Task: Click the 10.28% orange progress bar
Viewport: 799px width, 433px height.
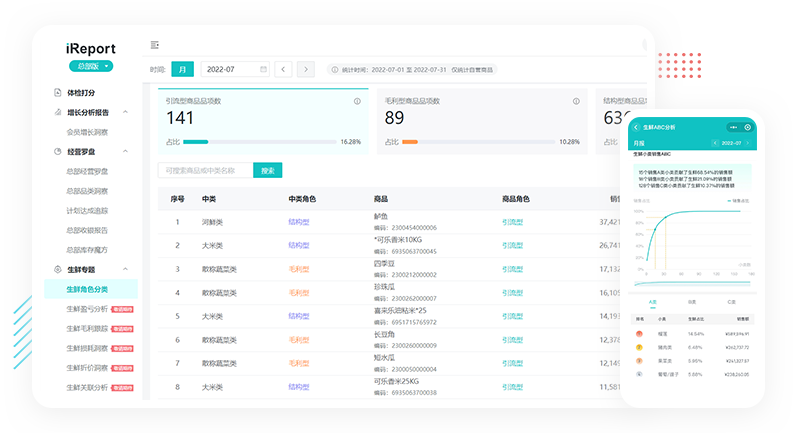Action: (x=410, y=142)
